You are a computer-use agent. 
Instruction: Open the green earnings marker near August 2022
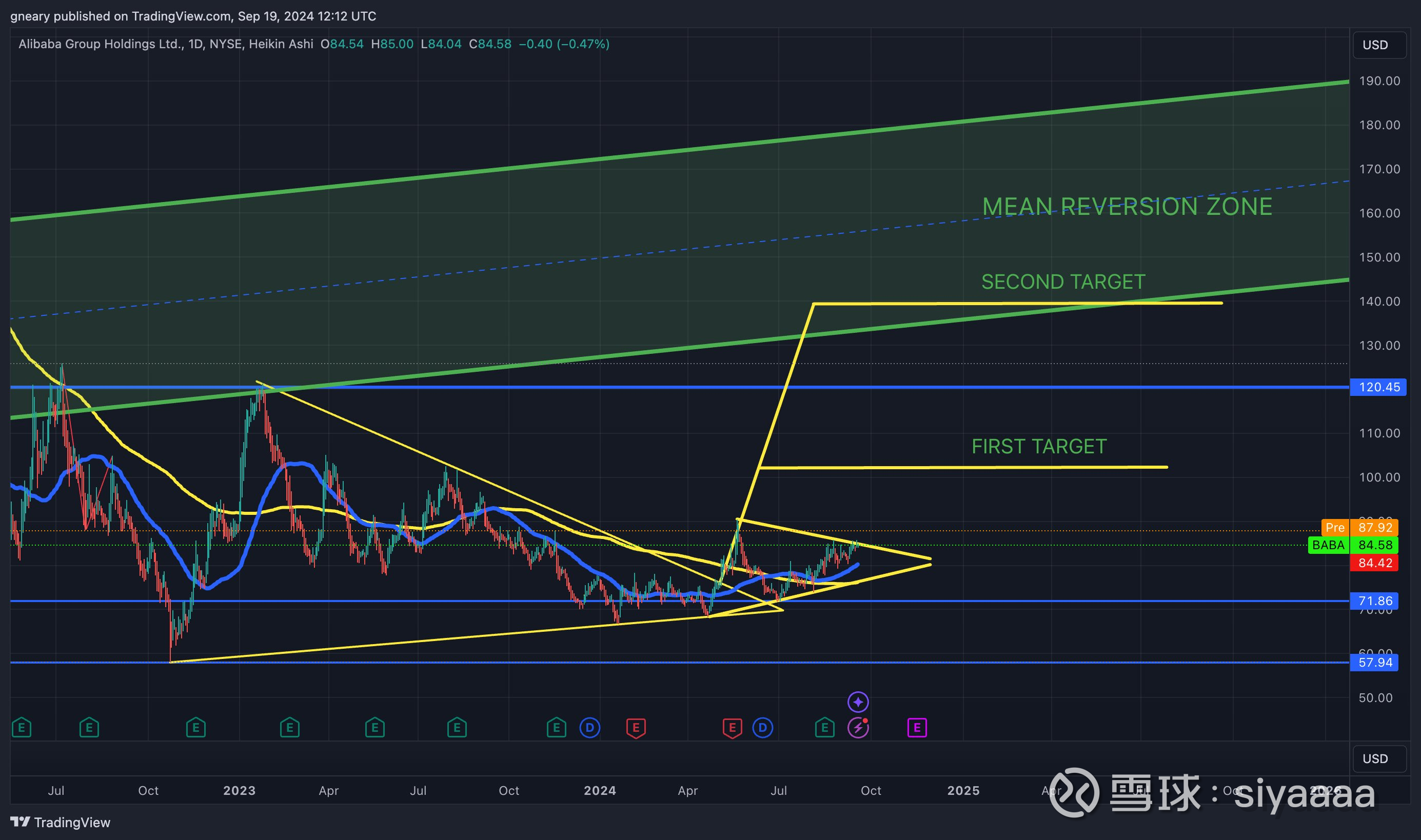click(89, 727)
